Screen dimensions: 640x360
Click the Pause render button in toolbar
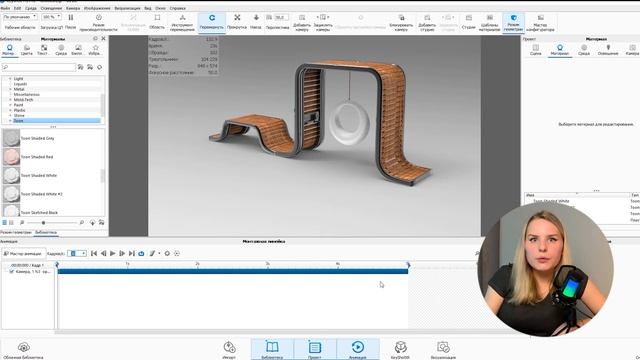(x=71, y=22)
